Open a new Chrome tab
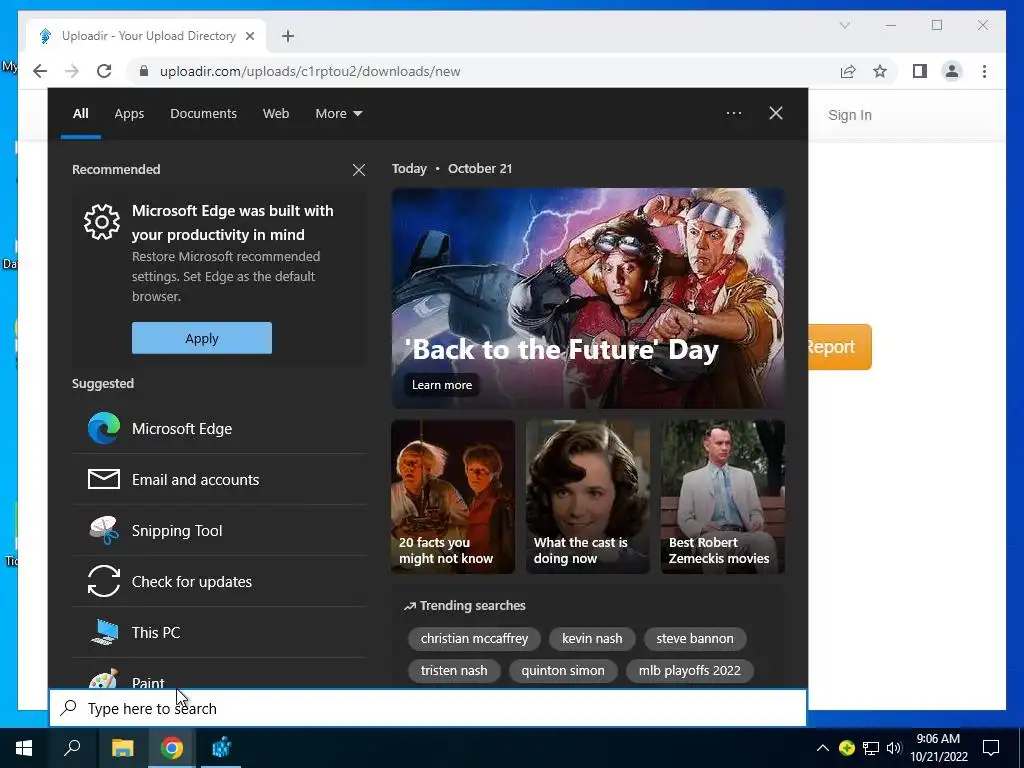 (x=288, y=36)
